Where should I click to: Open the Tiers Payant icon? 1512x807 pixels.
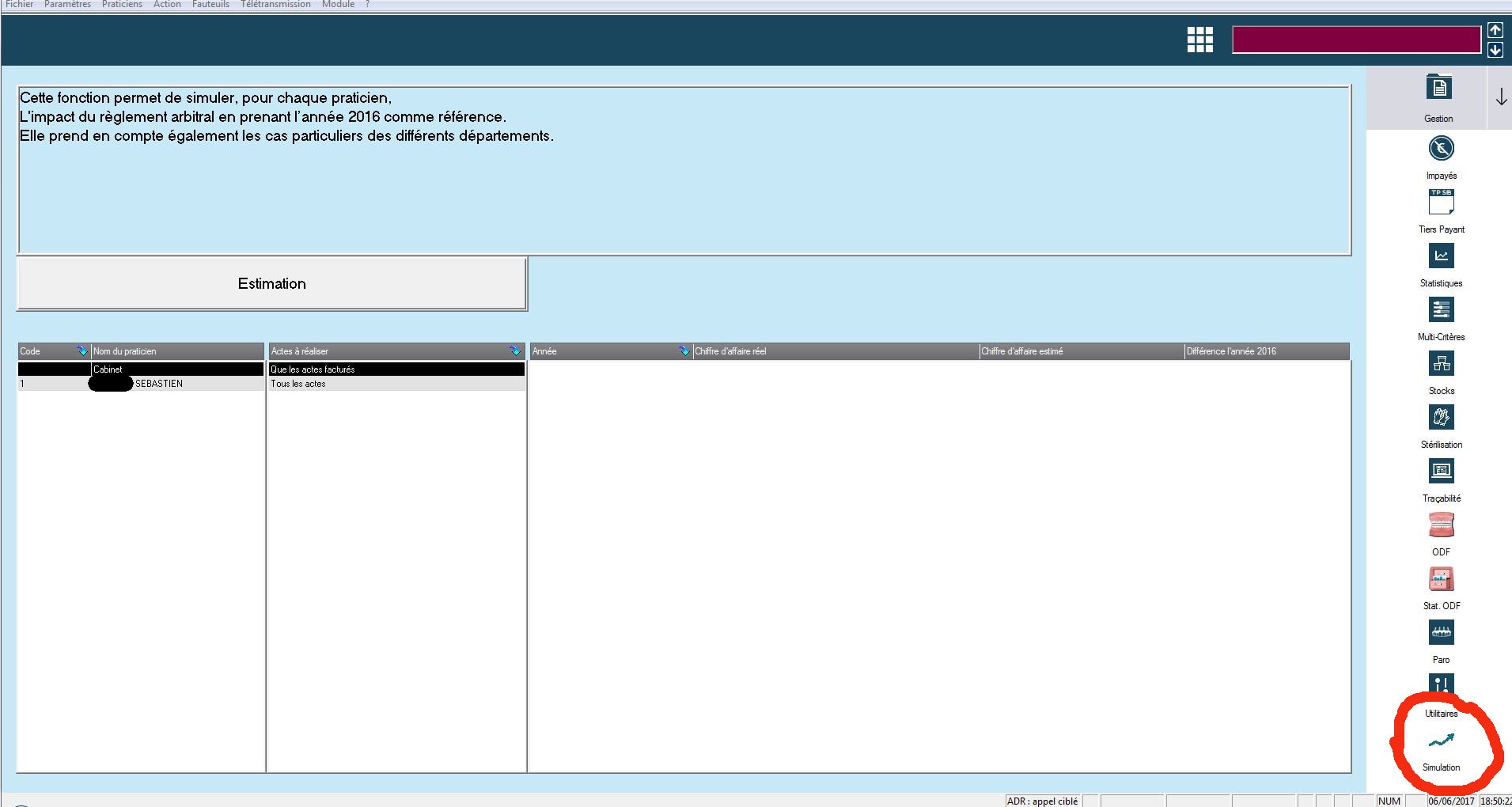click(1441, 203)
